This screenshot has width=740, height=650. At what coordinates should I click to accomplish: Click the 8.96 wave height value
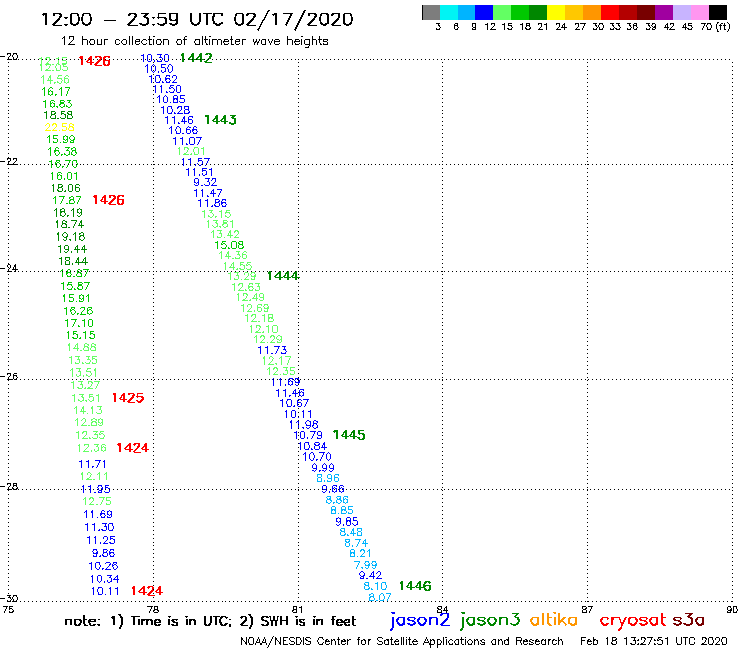[x=328, y=478]
